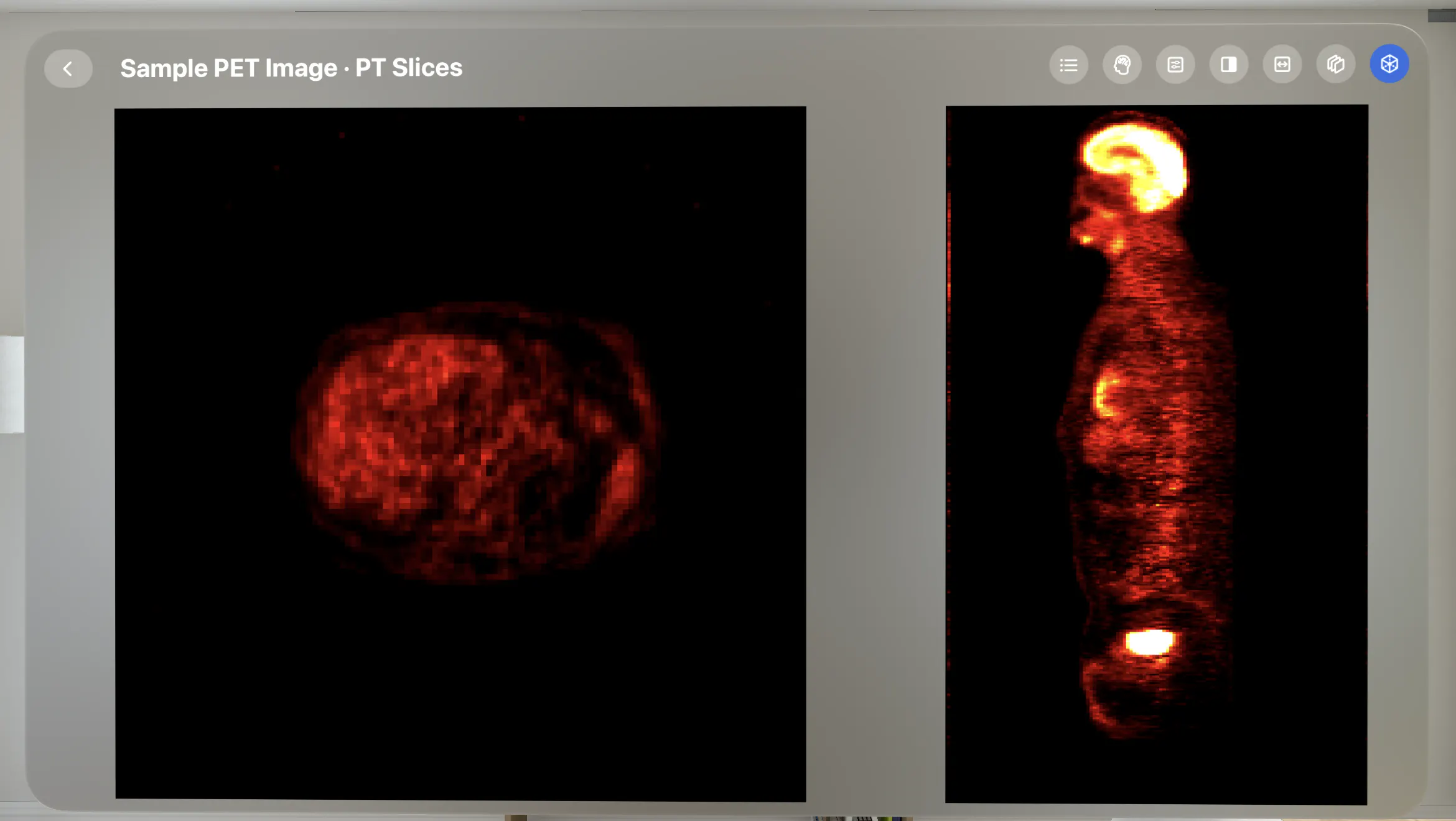
Task: Open the sliders adjustment settings icon
Action: coord(1175,65)
